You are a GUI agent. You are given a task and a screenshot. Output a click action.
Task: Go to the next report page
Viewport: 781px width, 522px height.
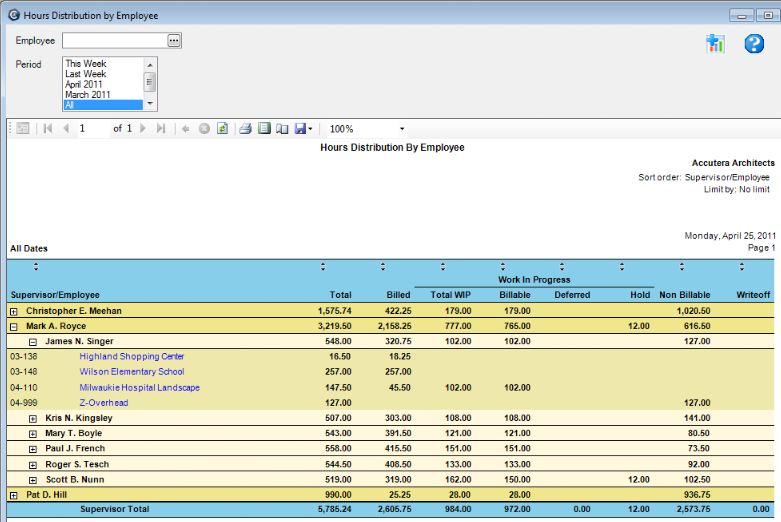pyautogui.click(x=143, y=129)
